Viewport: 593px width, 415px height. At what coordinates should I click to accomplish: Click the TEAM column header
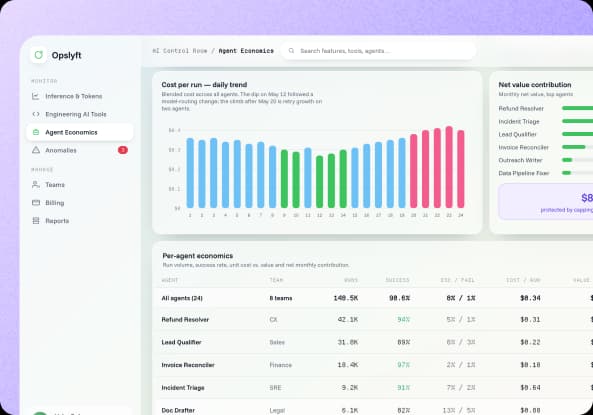click(x=276, y=280)
